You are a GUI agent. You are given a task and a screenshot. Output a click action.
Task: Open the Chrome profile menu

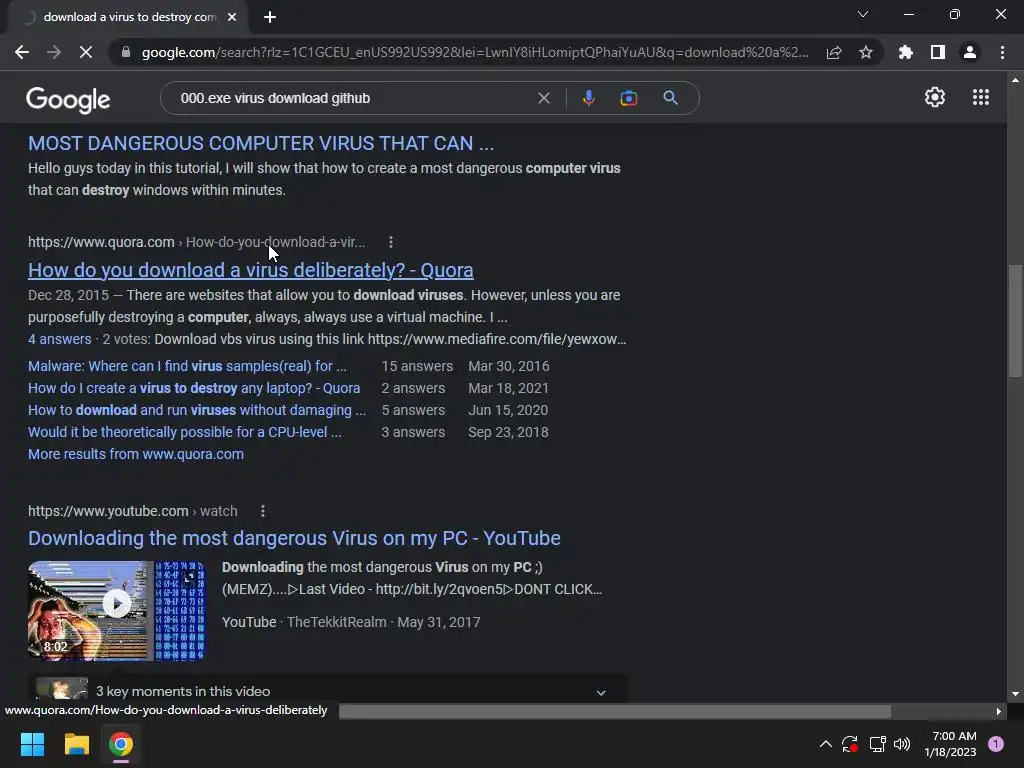(970, 52)
